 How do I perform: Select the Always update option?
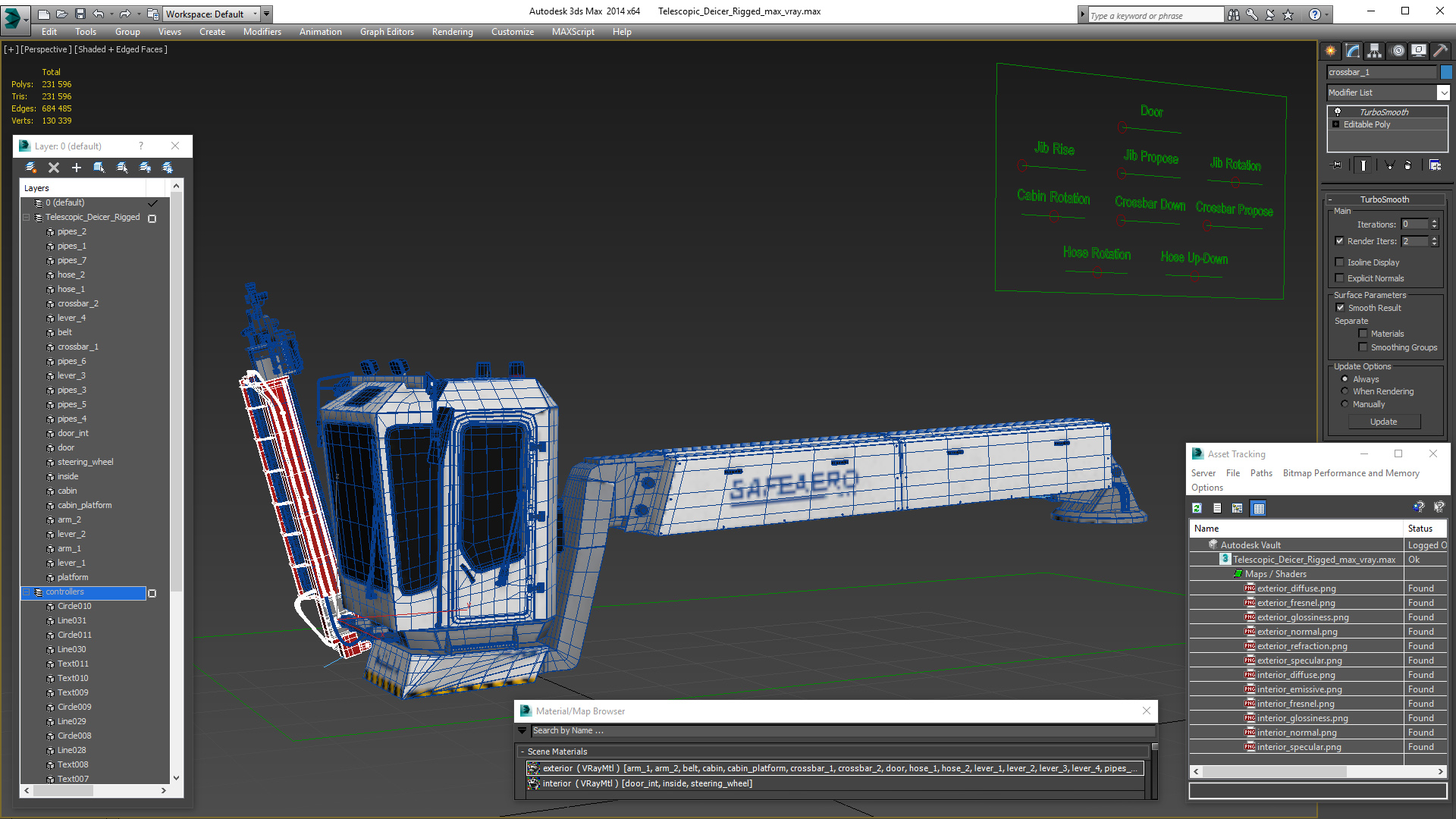coord(1345,379)
